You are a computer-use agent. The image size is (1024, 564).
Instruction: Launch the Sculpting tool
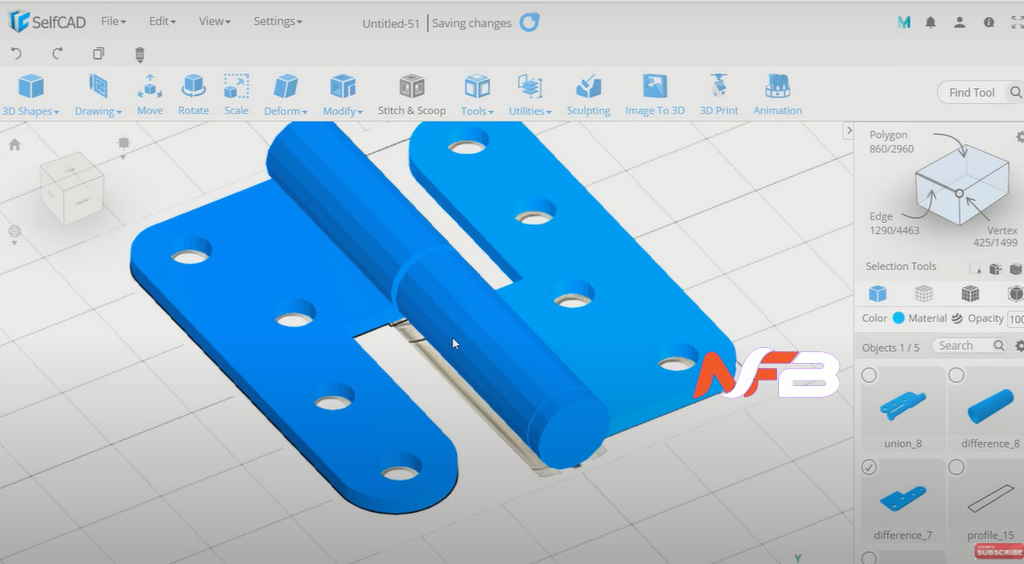point(588,95)
